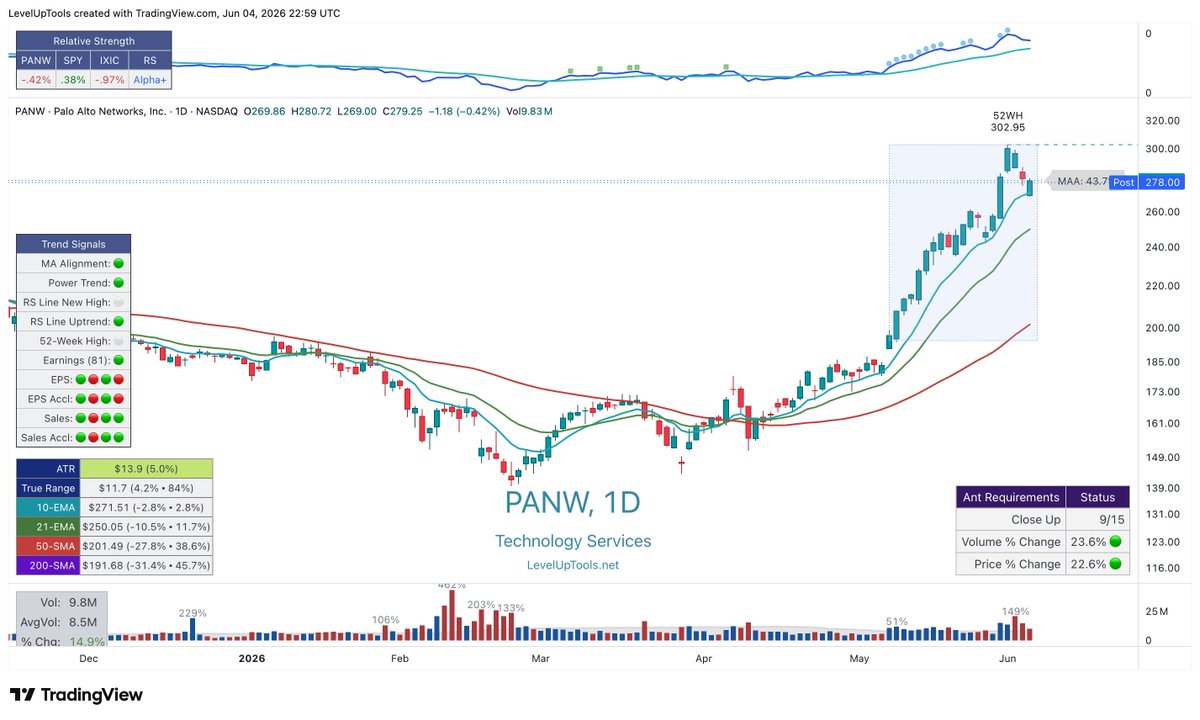This screenshot has height=720, width=1200.
Task: Click the blue ATR label cell
Action: point(48,468)
